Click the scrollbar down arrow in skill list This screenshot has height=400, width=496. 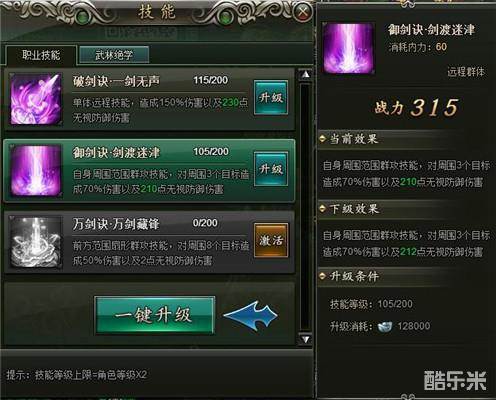pos(305,340)
